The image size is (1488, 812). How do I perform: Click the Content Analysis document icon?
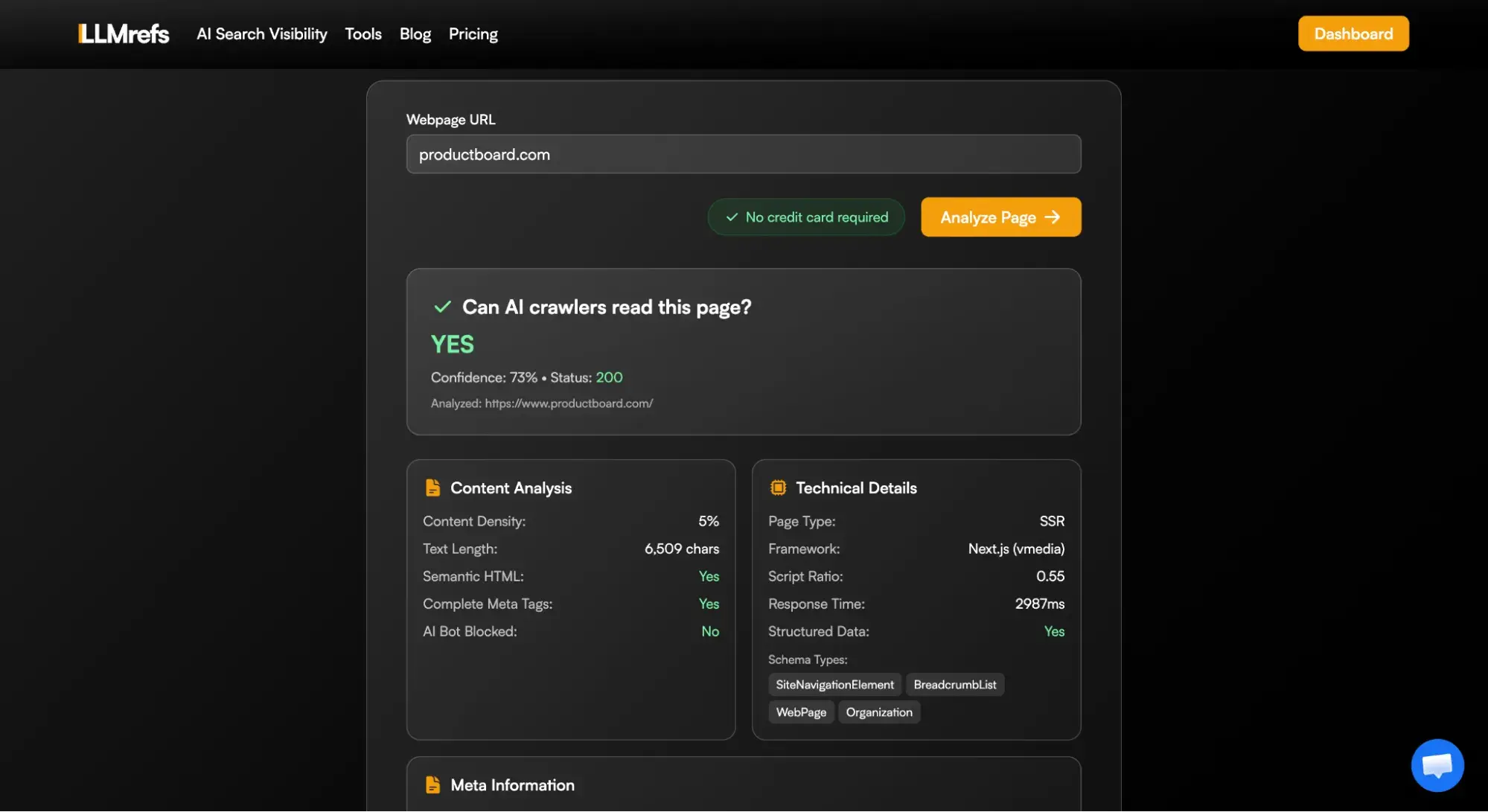pyautogui.click(x=432, y=487)
